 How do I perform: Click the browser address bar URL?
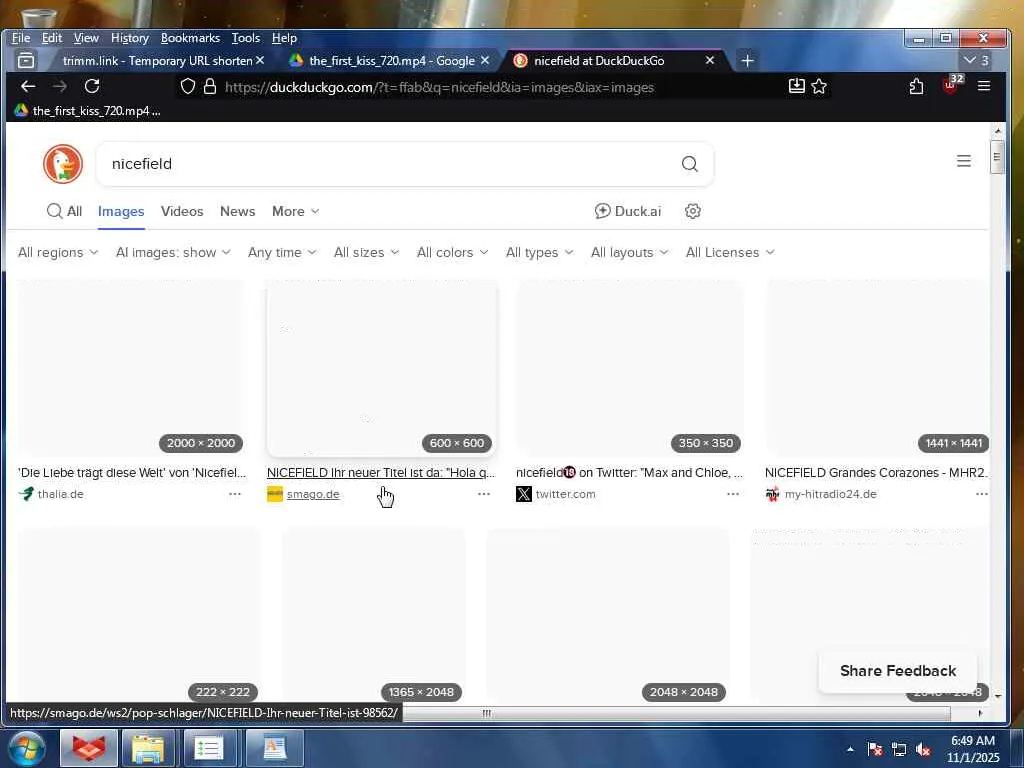[439, 87]
